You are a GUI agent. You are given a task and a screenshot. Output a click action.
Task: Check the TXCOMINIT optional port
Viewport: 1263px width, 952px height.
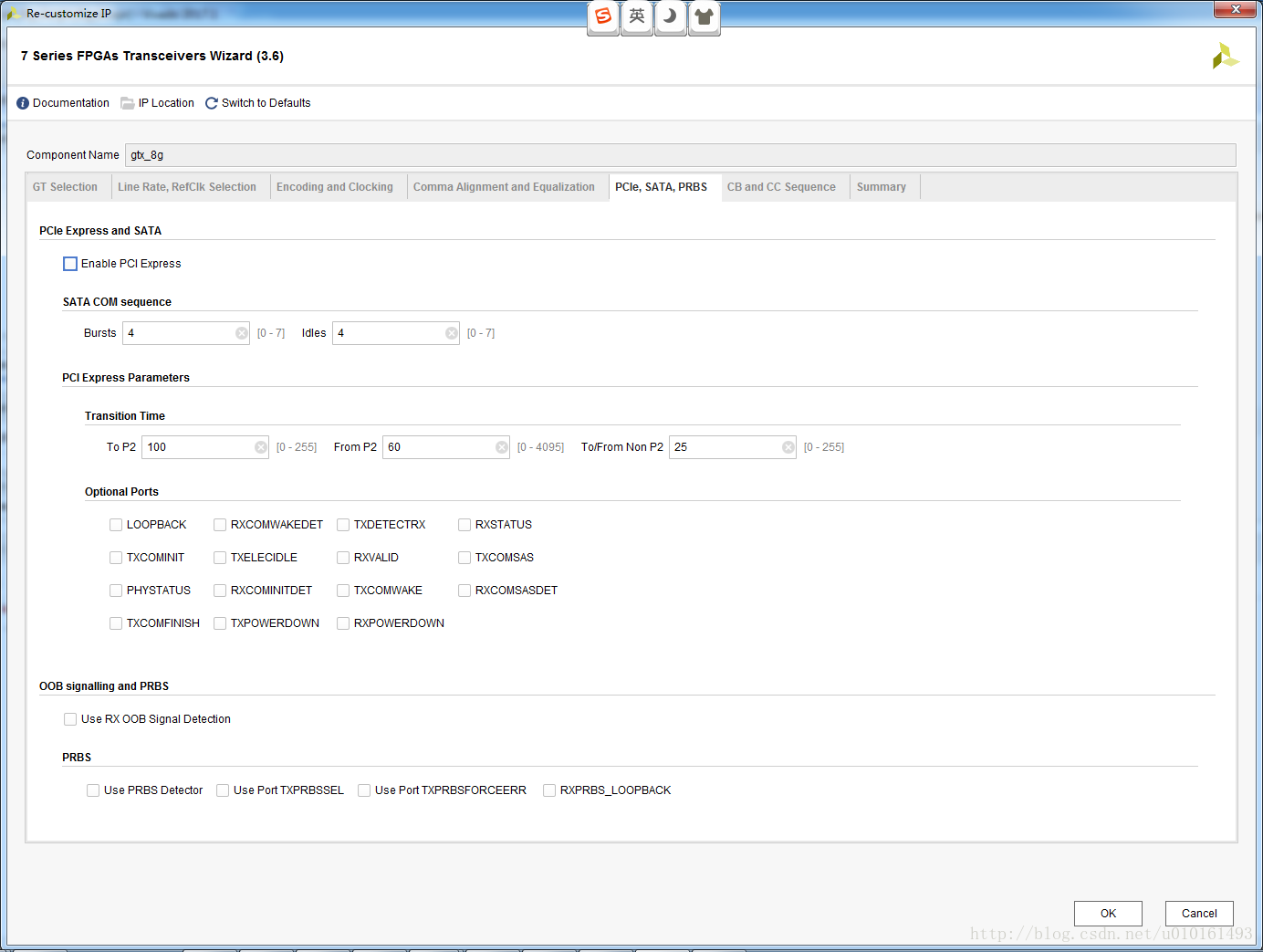[116, 558]
